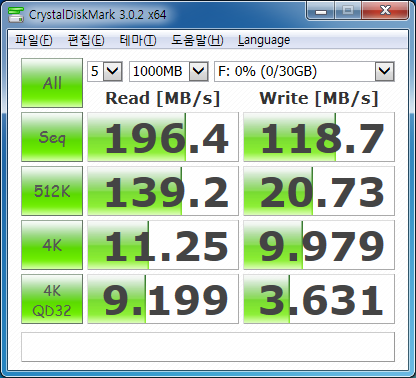Click the 512K write result 20.73
The width and height of the screenshot is (416, 378).
click(x=319, y=191)
